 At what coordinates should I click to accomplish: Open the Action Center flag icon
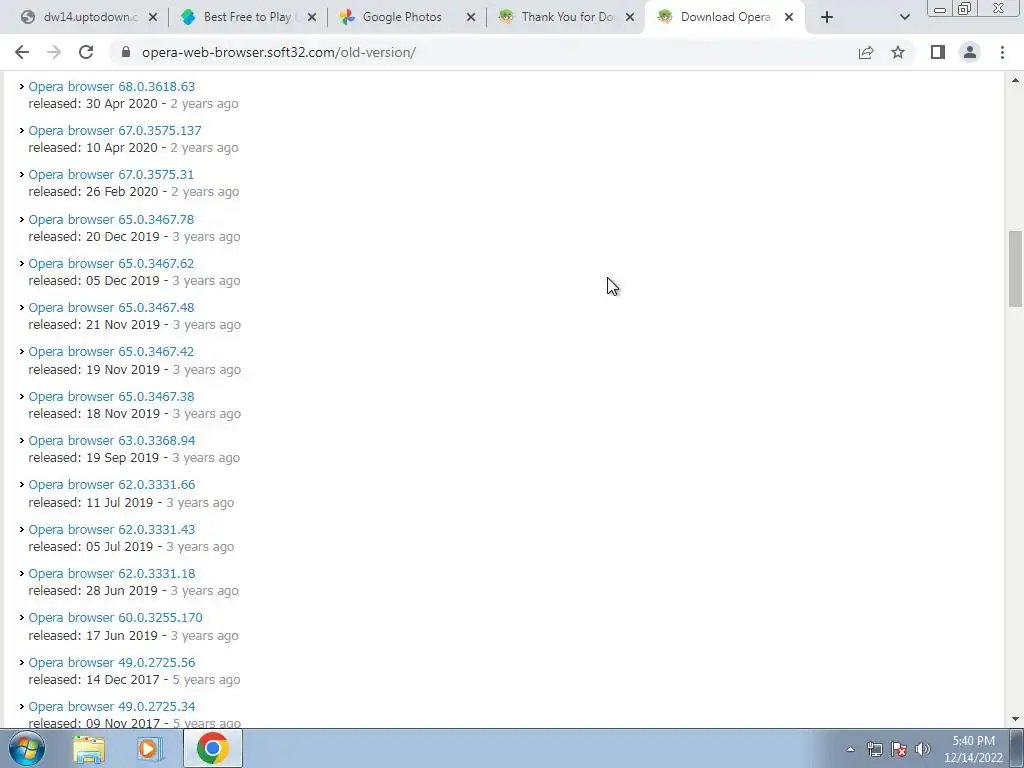[x=899, y=749]
